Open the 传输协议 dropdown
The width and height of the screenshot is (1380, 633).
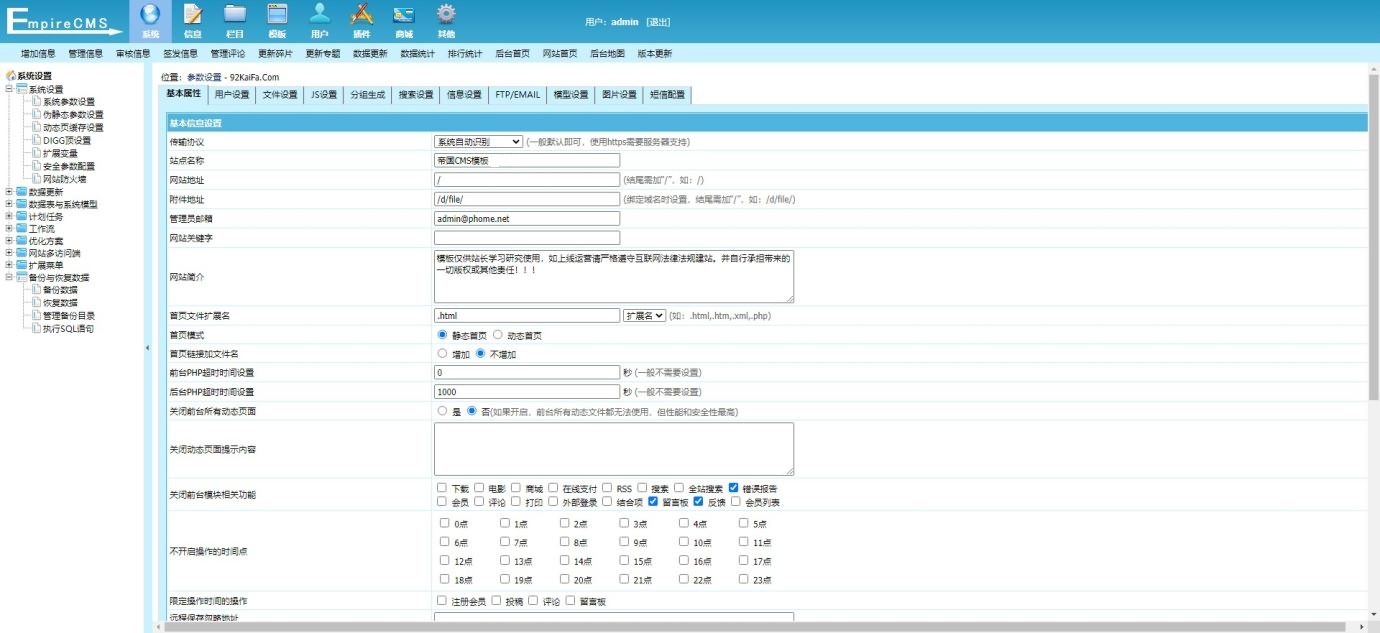tap(478, 142)
